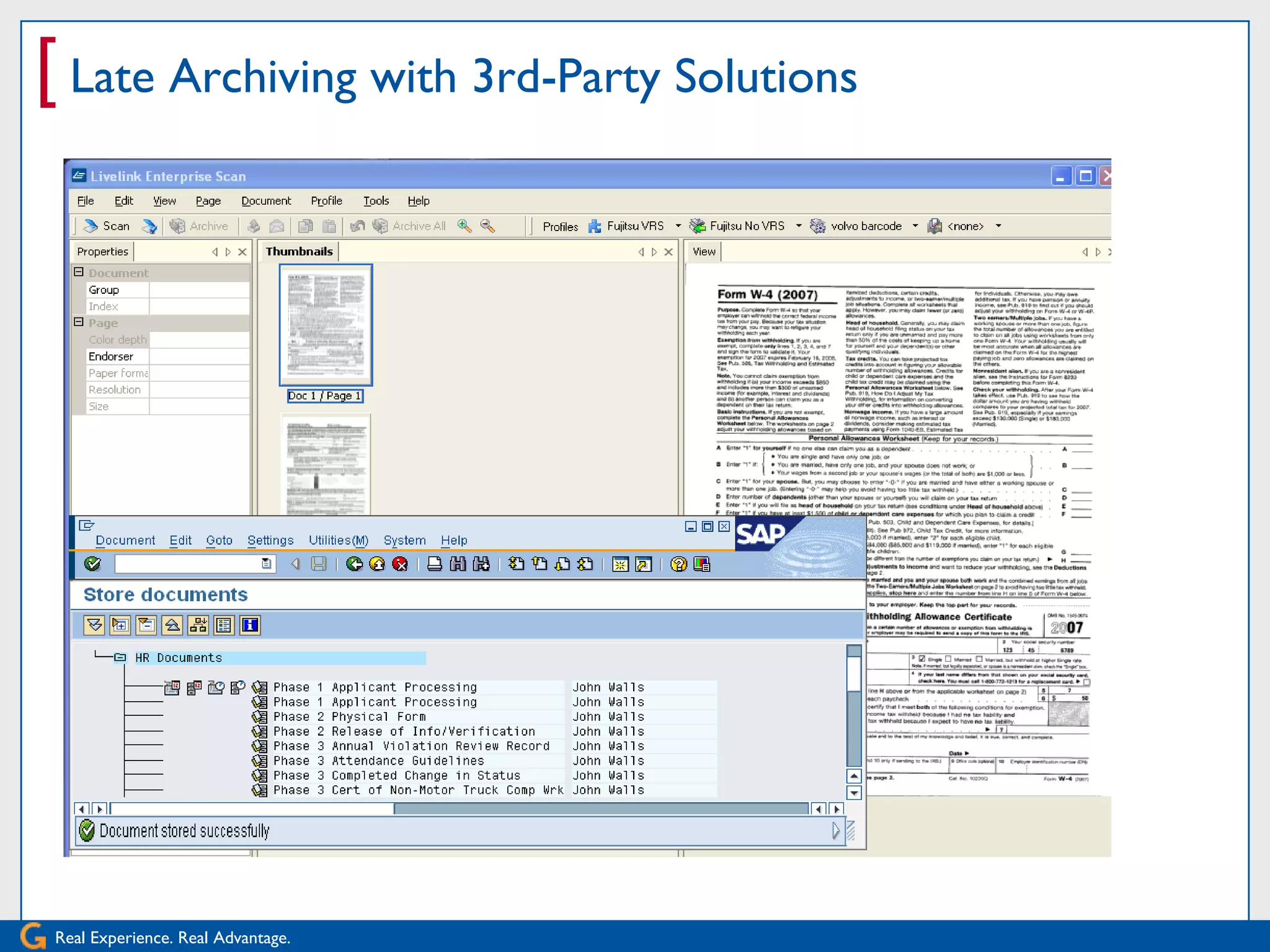Click the SAP Help question mark icon

(678, 564)
